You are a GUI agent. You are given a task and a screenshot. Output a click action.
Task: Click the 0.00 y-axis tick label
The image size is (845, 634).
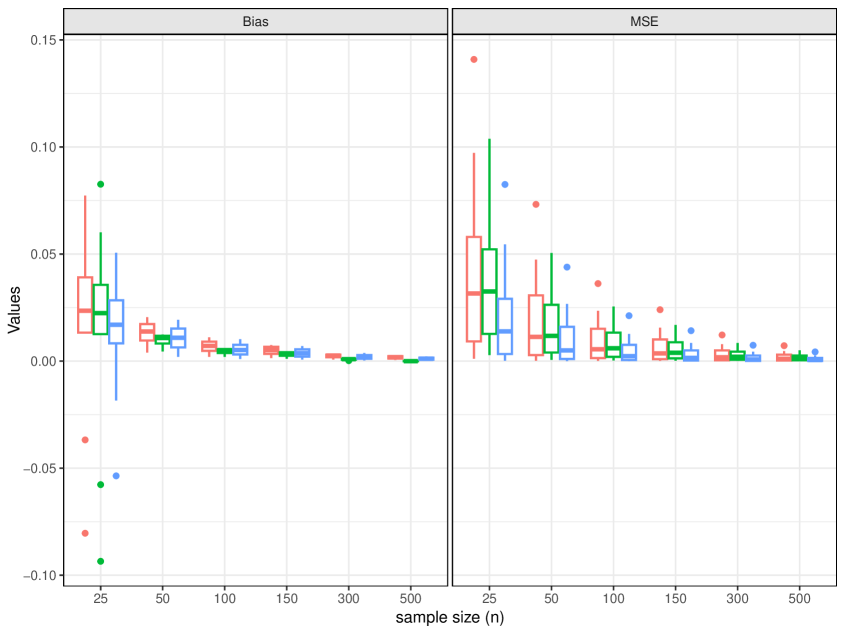coord(43,361)
